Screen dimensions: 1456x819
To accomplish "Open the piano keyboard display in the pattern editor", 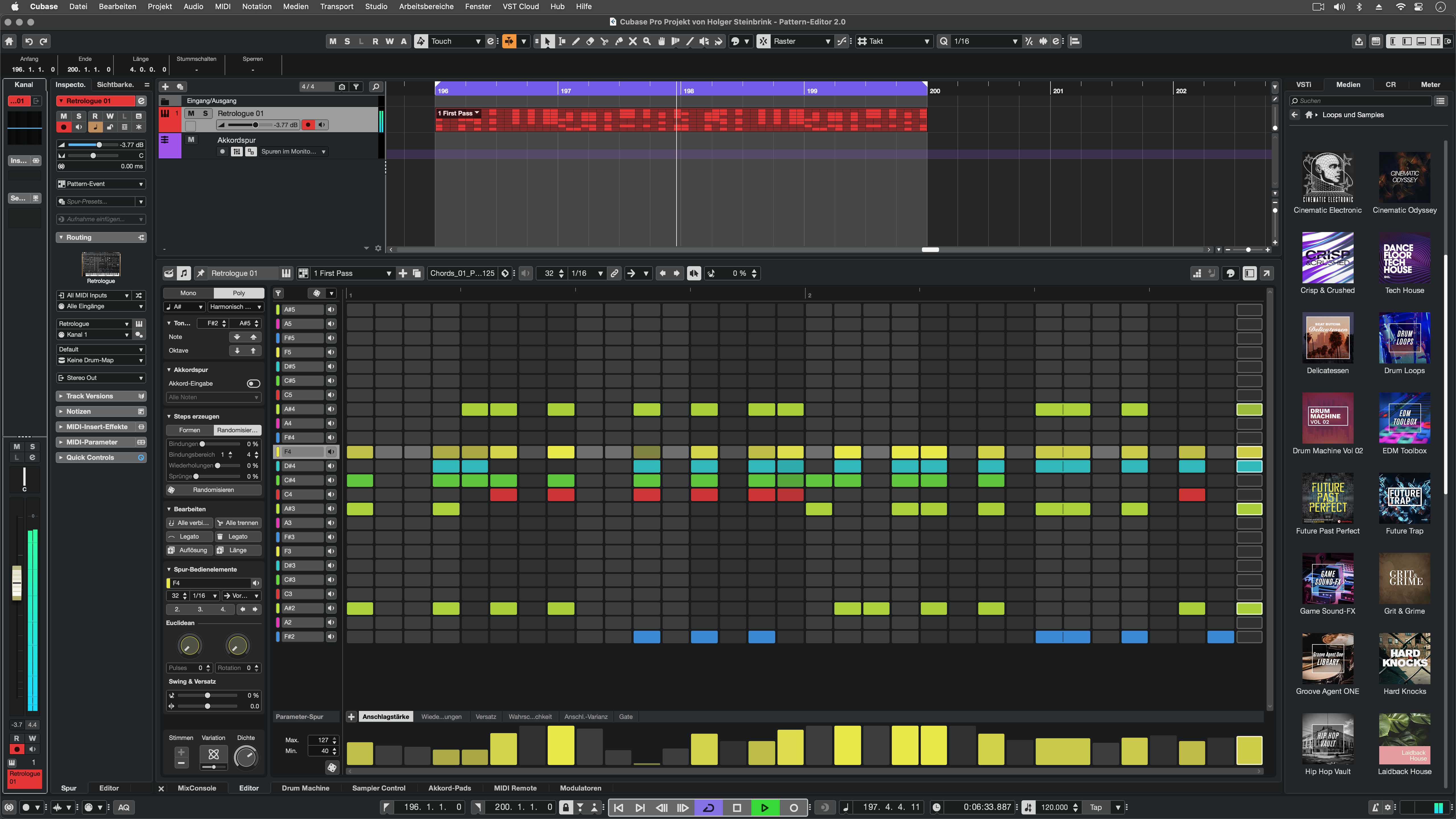I will click(287, 273).
